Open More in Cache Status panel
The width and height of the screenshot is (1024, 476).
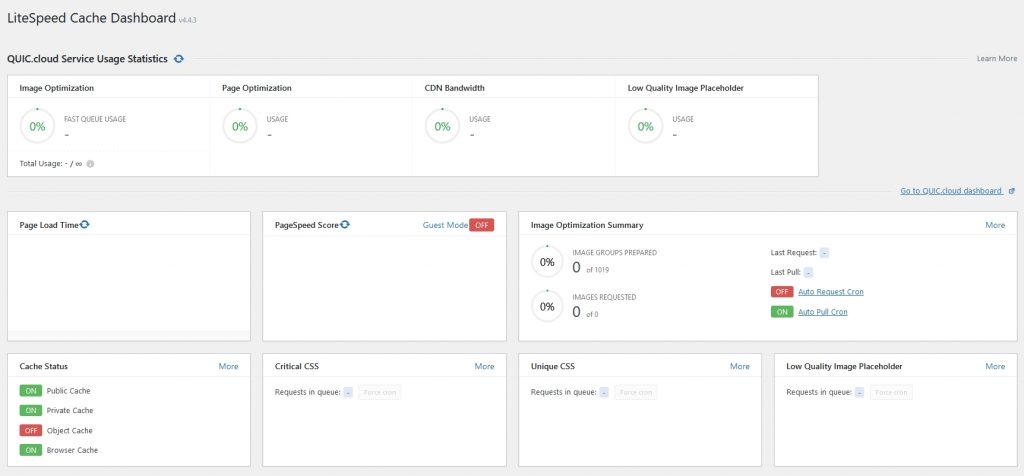click(228, 366)
